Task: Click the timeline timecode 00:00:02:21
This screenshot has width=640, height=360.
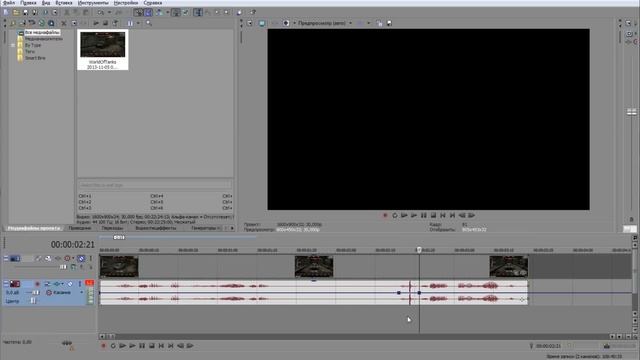Action: 73,244
